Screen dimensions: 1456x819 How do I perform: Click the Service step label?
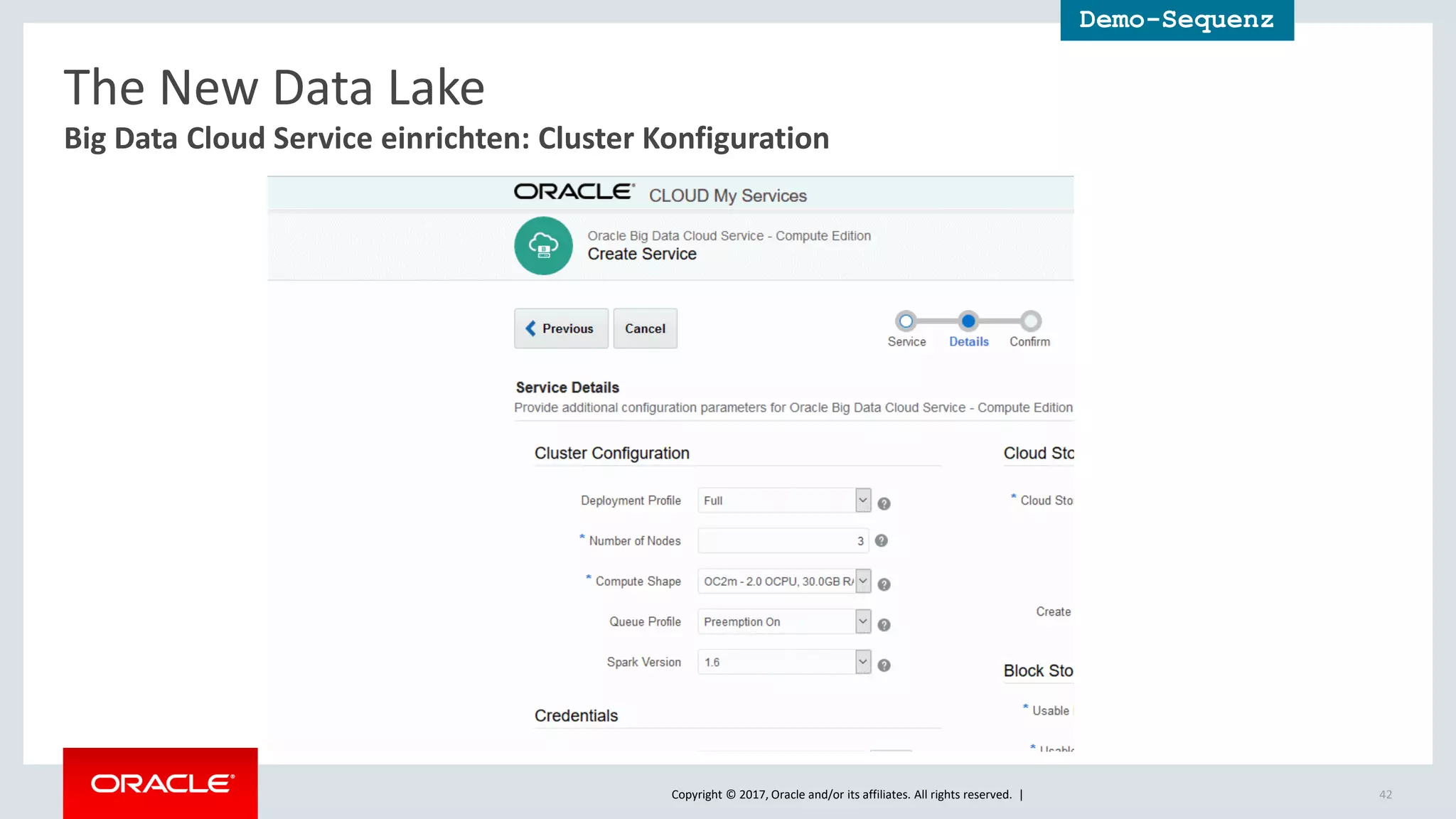(906, 342)
